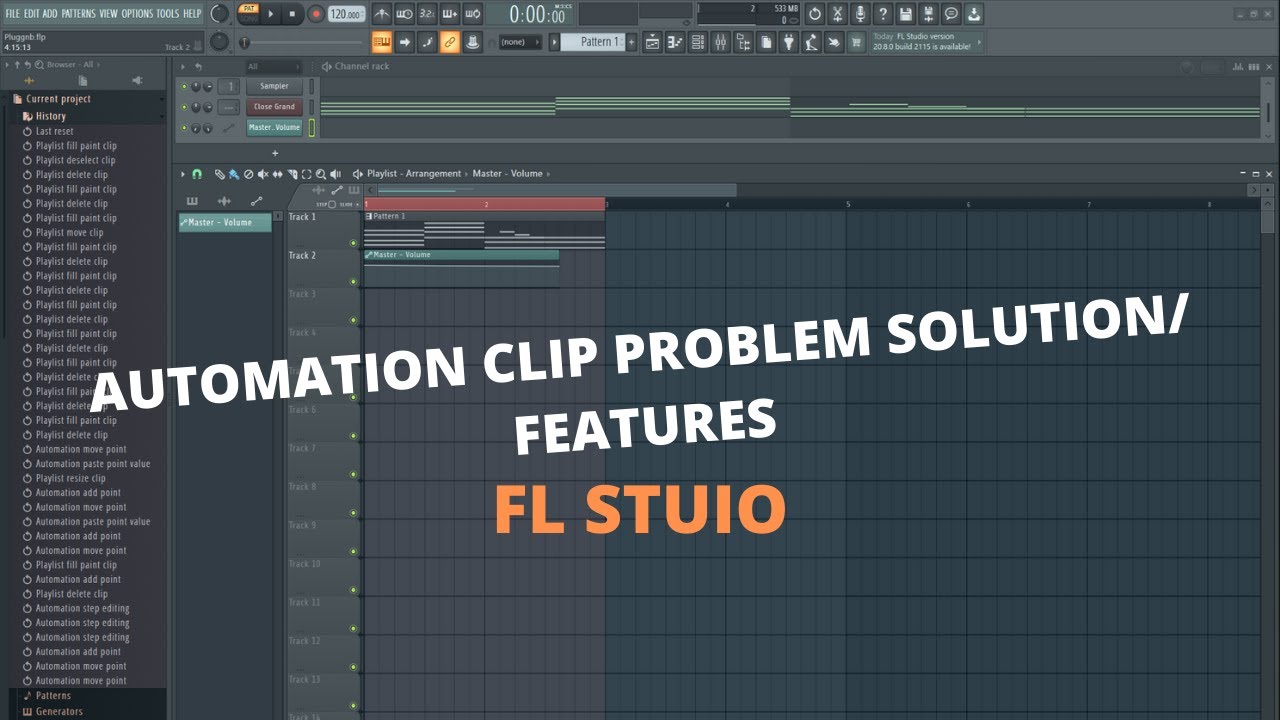Click the download content icon
Viewport: 1280px width, 720px height.
(x=974, y=14)
